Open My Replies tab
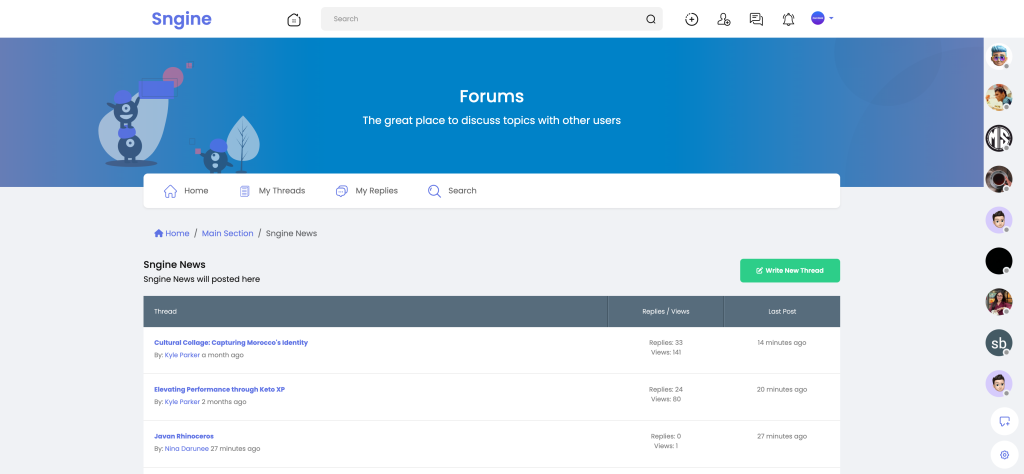Viewport: 1024px width, 474px height. pyautogui.click(x=366, y=191)
